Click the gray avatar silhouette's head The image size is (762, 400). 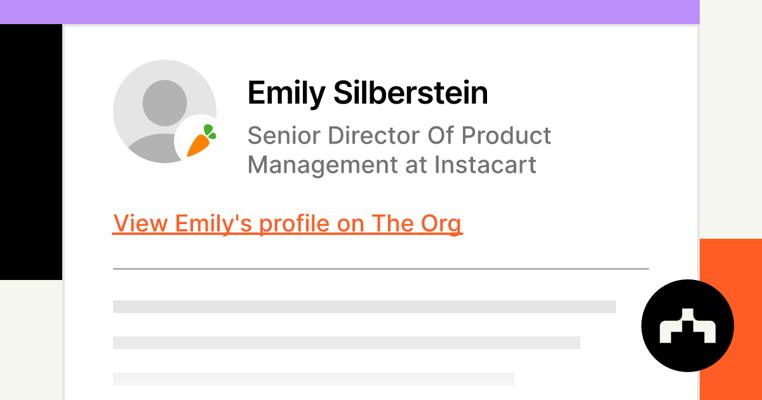[x=163, y=100]
